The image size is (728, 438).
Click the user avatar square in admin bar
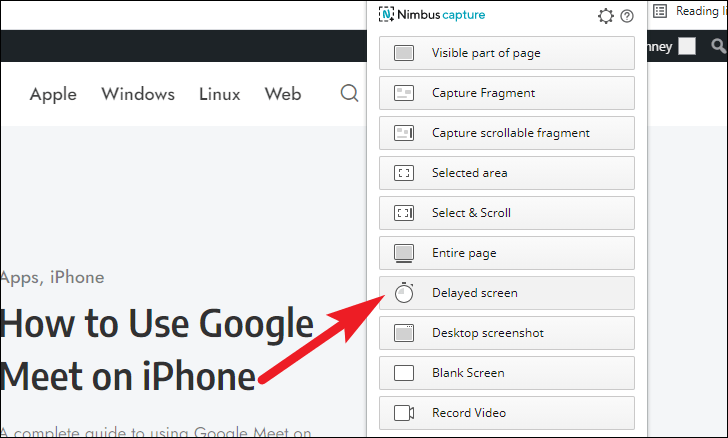[687, 46]
